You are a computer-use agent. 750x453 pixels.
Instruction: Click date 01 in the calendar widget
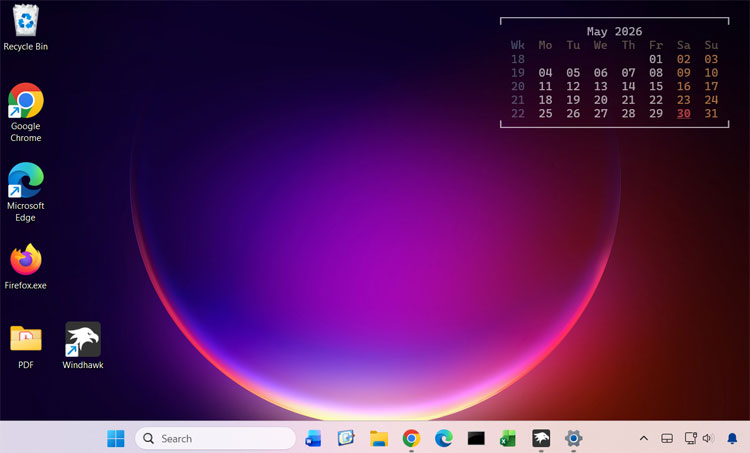pyautogui.click(x=656, y=59)
